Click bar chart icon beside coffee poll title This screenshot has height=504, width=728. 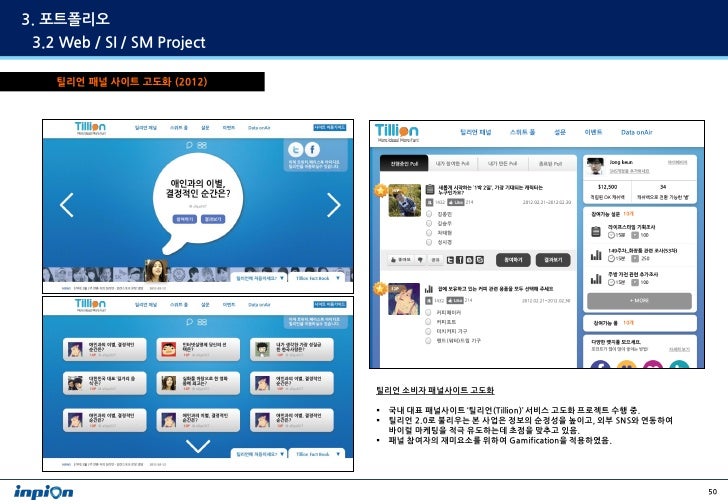coord(429,289)
